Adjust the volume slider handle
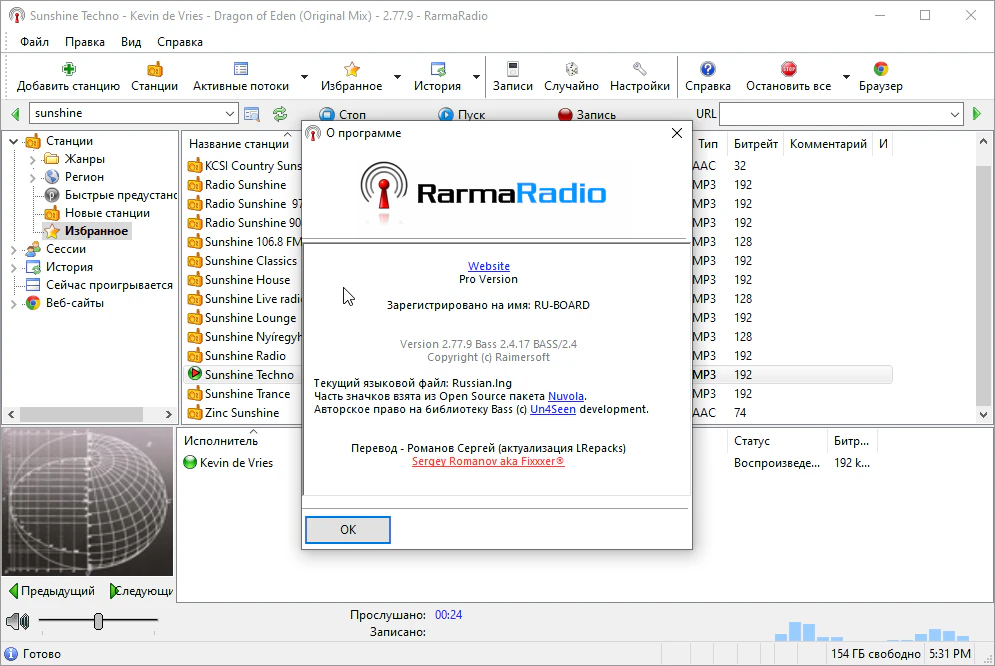This screenshot has height=666, width=995. click(98, 621)
